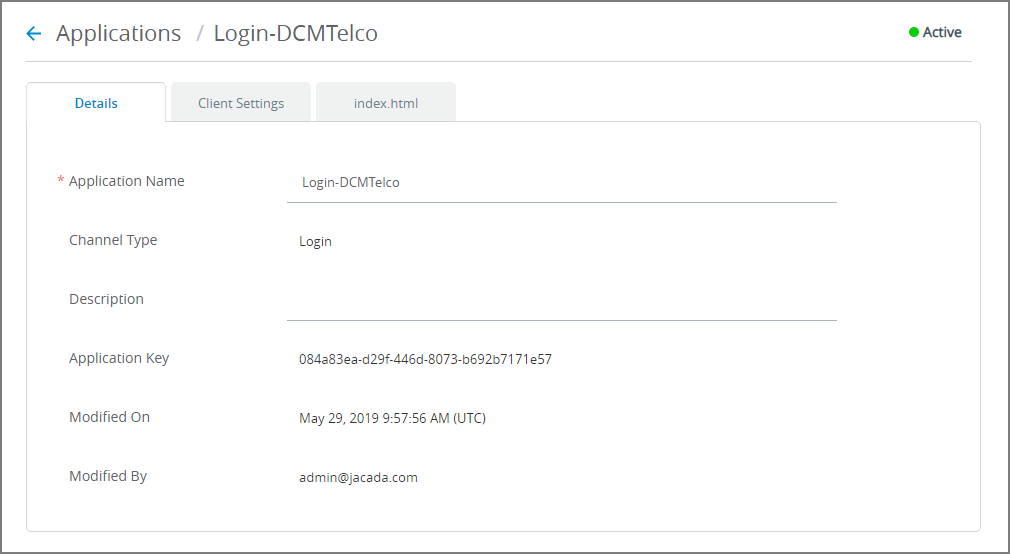Viewport: 1010px width, 554px height.
Task: Click the Active status label
Action: click(x=942, y=32)
